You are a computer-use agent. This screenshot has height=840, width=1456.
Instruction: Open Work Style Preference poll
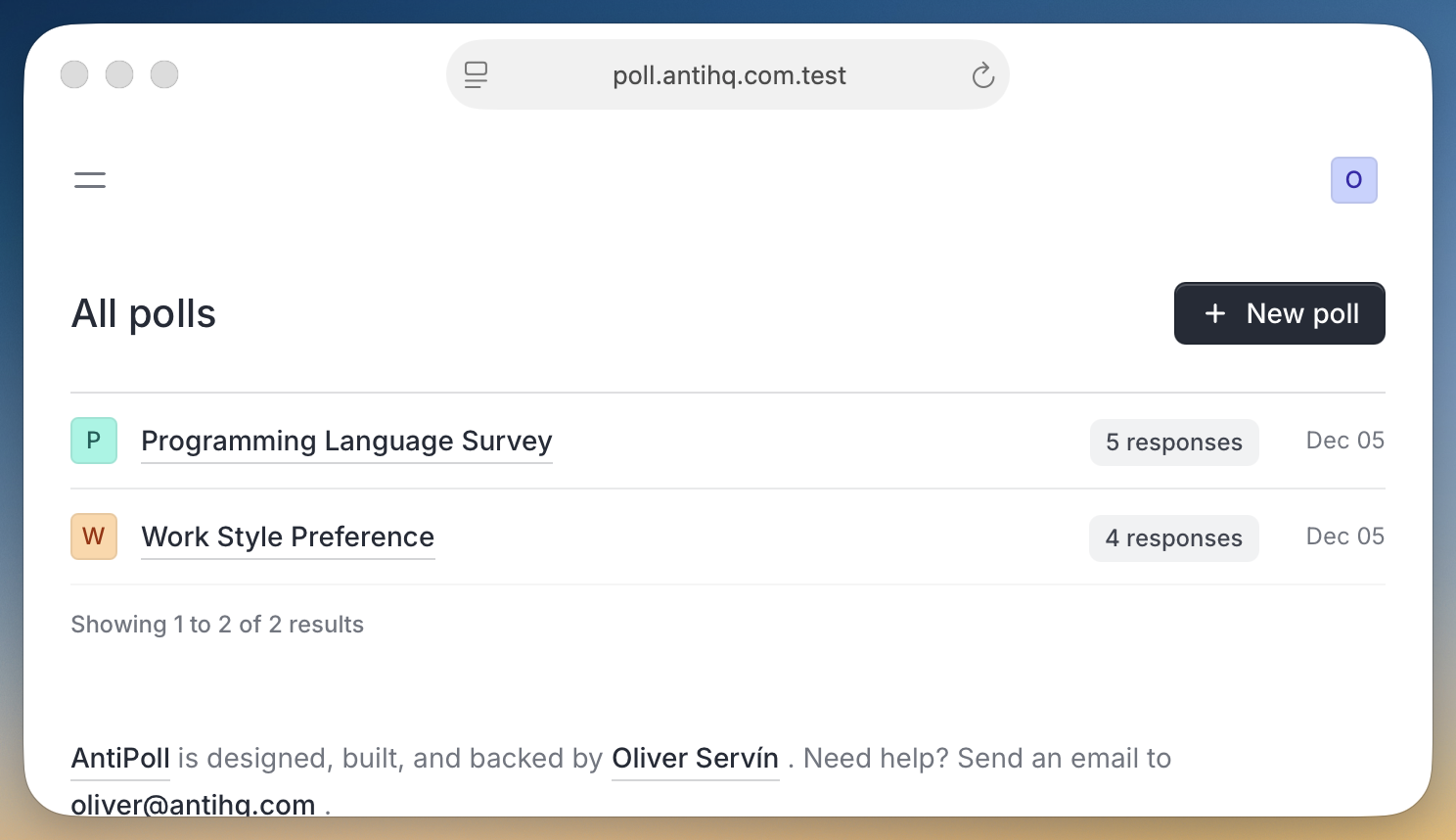(288, 537)
